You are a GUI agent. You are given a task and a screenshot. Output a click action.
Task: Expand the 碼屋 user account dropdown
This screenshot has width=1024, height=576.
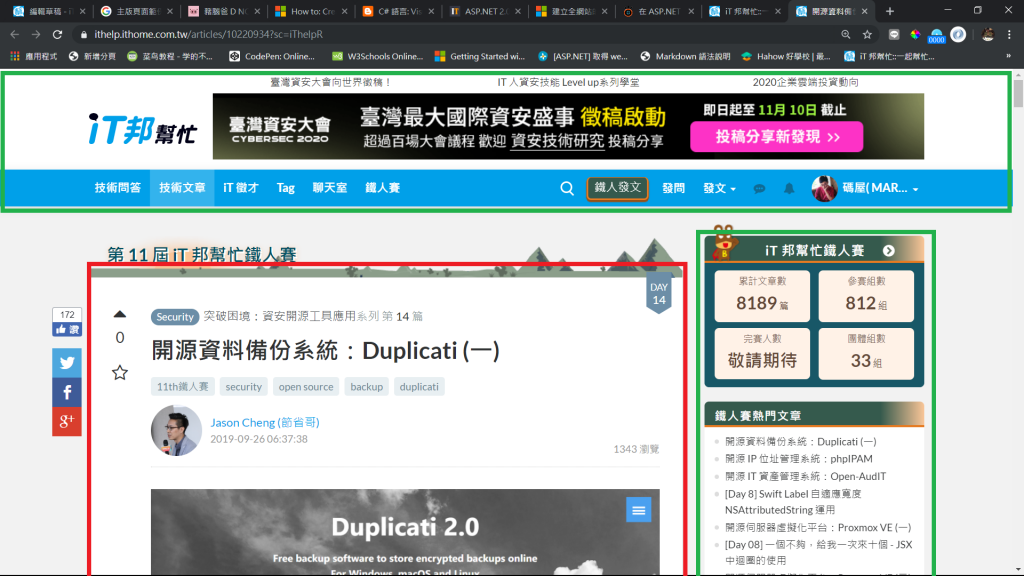tap(880, 189)
